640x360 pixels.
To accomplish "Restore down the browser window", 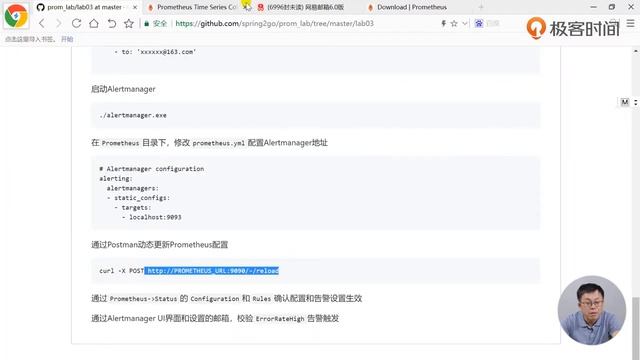I will click(611, 7).
